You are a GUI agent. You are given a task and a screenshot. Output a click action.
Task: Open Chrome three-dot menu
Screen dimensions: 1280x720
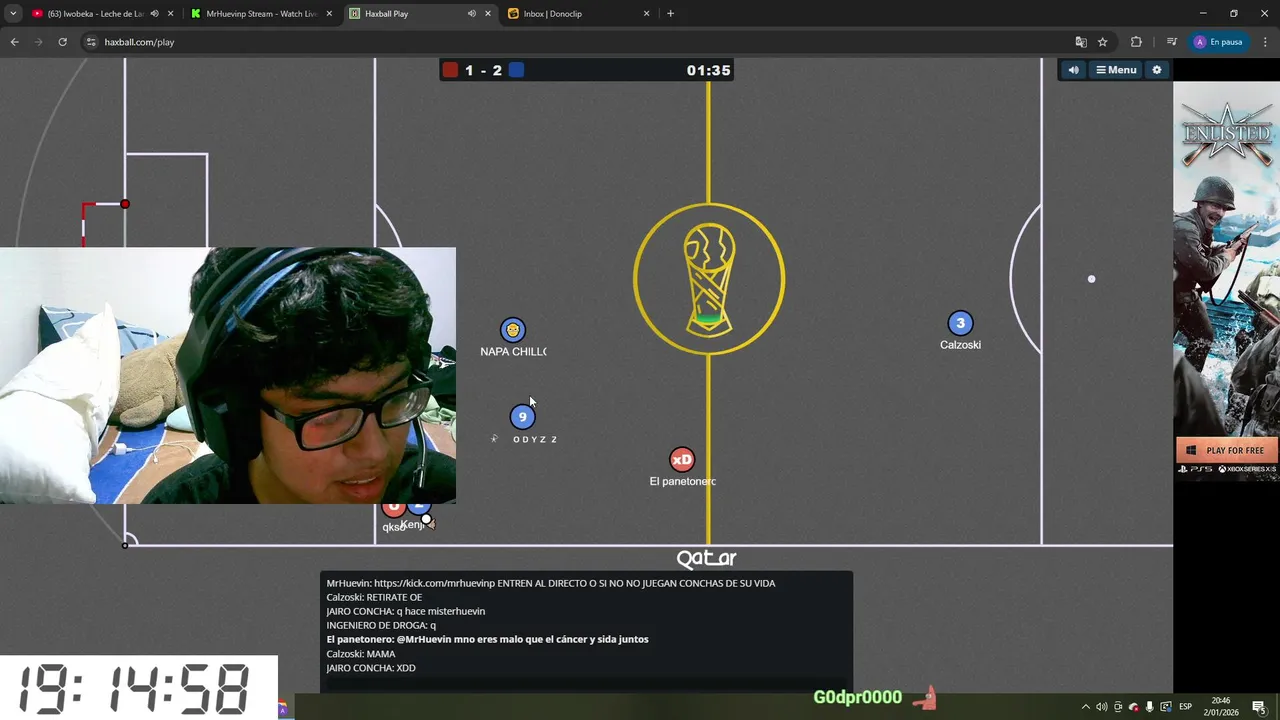coord(1265,42)
